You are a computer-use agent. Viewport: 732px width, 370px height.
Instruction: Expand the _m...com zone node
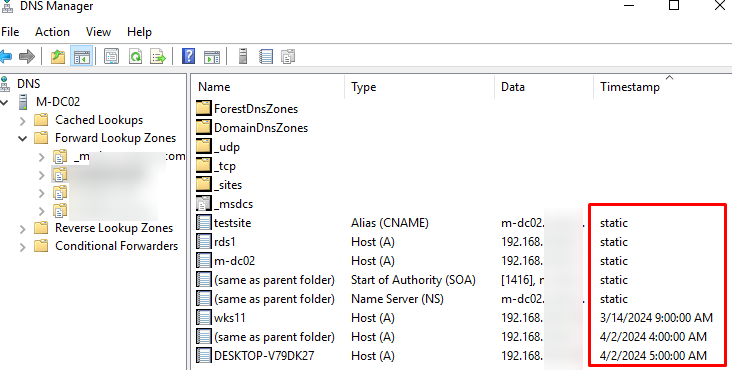(42, 157)
